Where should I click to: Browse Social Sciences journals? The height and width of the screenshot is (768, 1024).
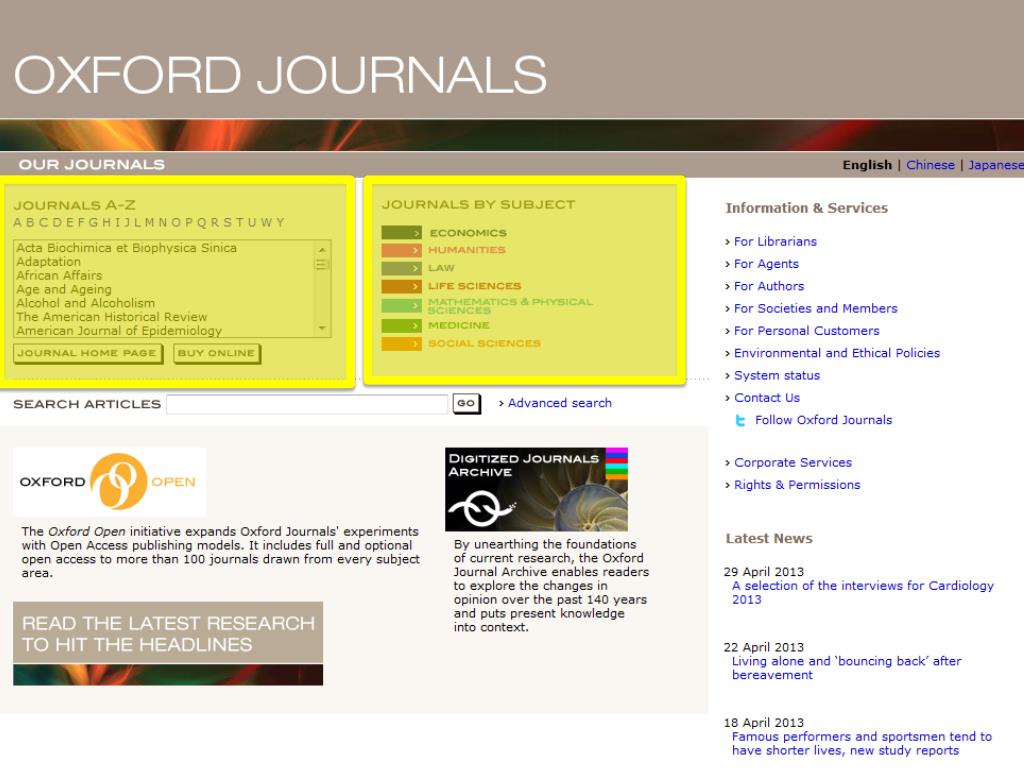[x=484, y=344]
